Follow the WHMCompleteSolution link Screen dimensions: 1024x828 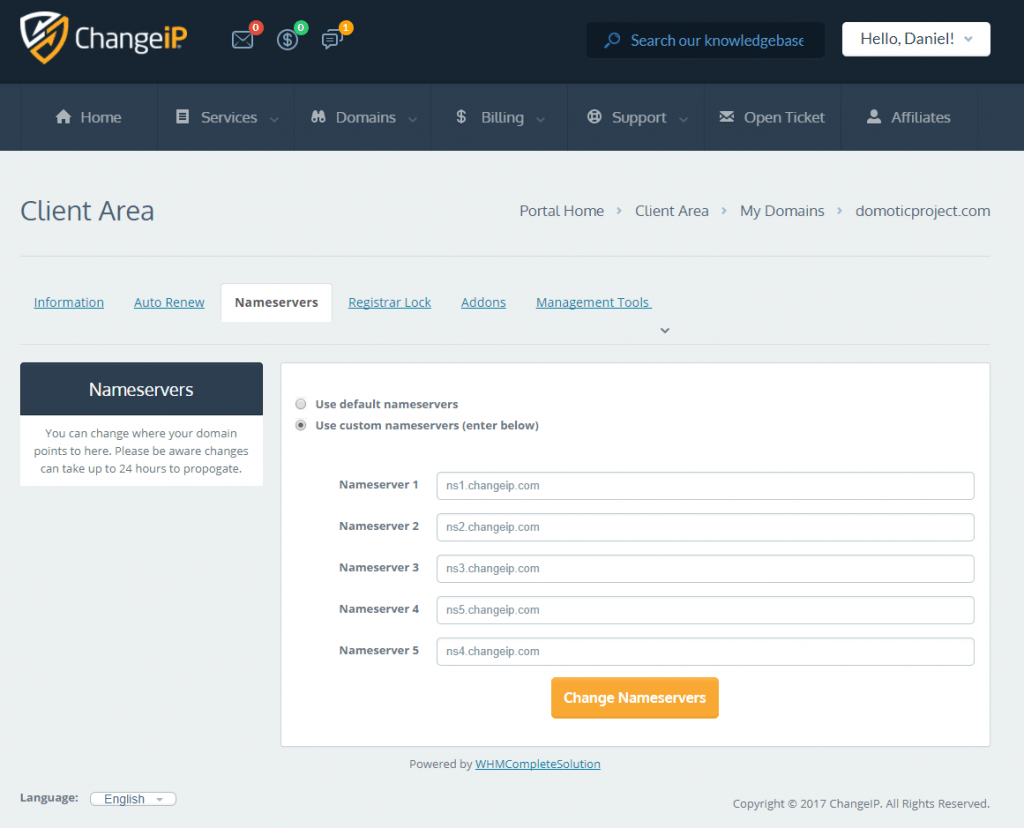click(537, 764)
